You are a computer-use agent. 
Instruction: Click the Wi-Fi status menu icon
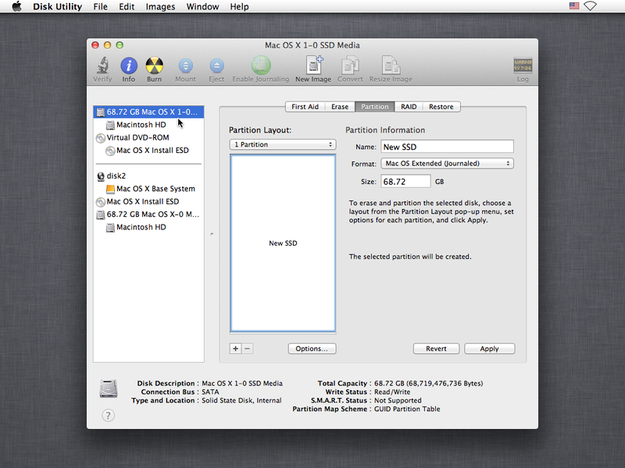click(590, 6)
